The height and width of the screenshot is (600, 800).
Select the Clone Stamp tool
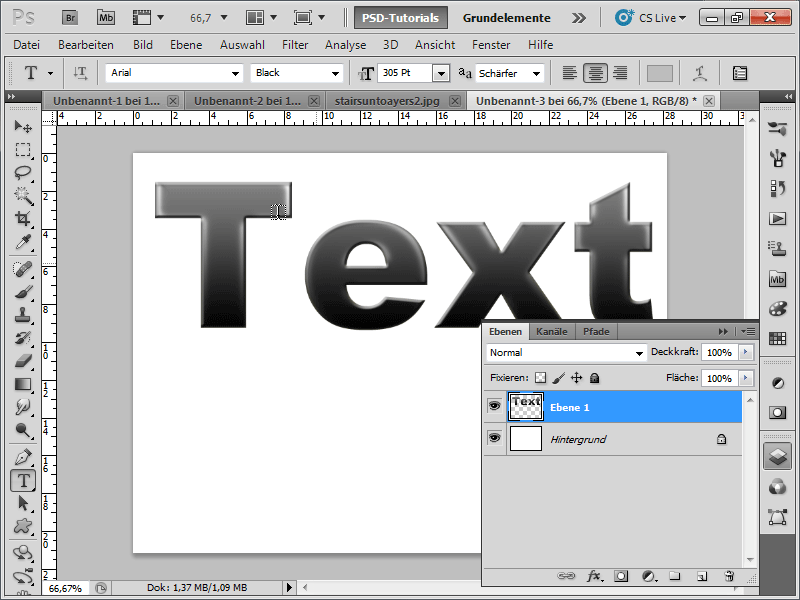pyautogui.click(x=23, y=315)
